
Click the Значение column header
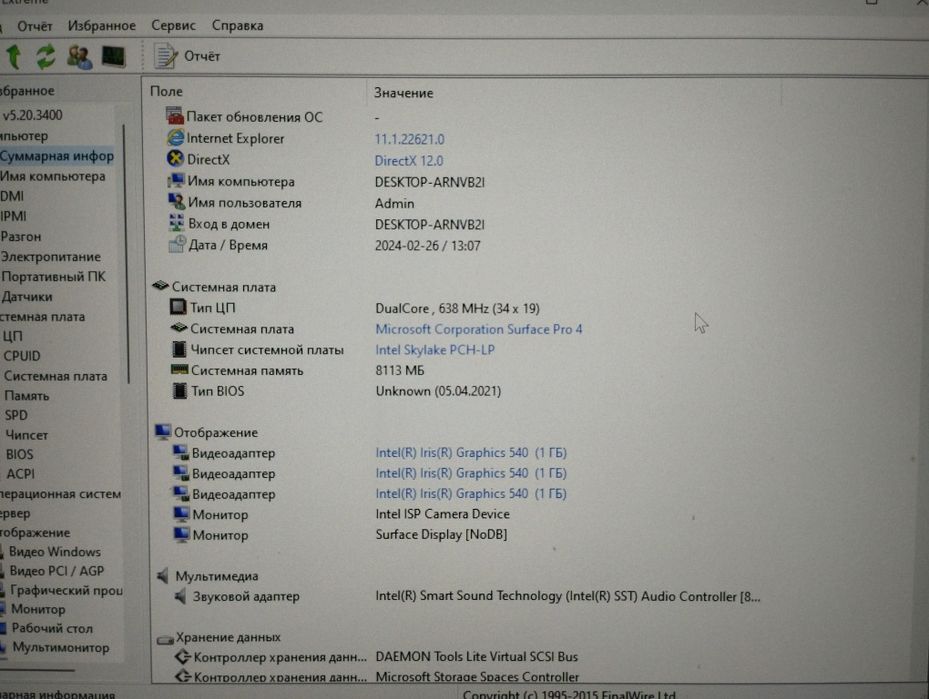[x=403, y=93]
